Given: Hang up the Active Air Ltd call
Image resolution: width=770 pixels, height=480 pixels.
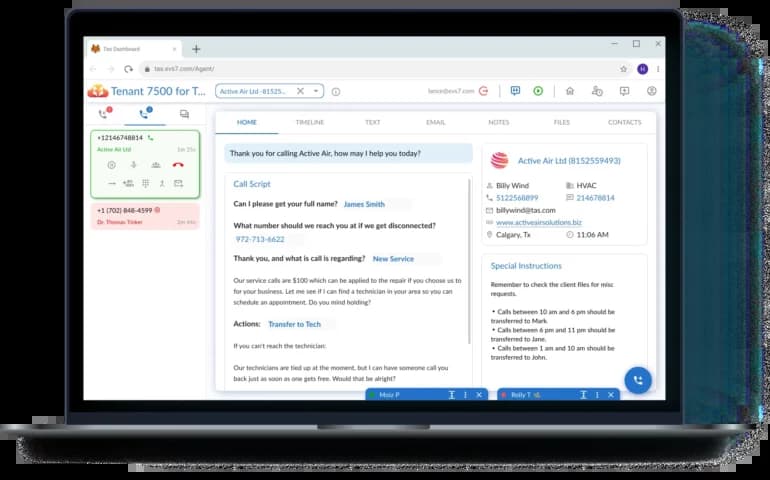Looking at the screenshot, I should [178, 165].
